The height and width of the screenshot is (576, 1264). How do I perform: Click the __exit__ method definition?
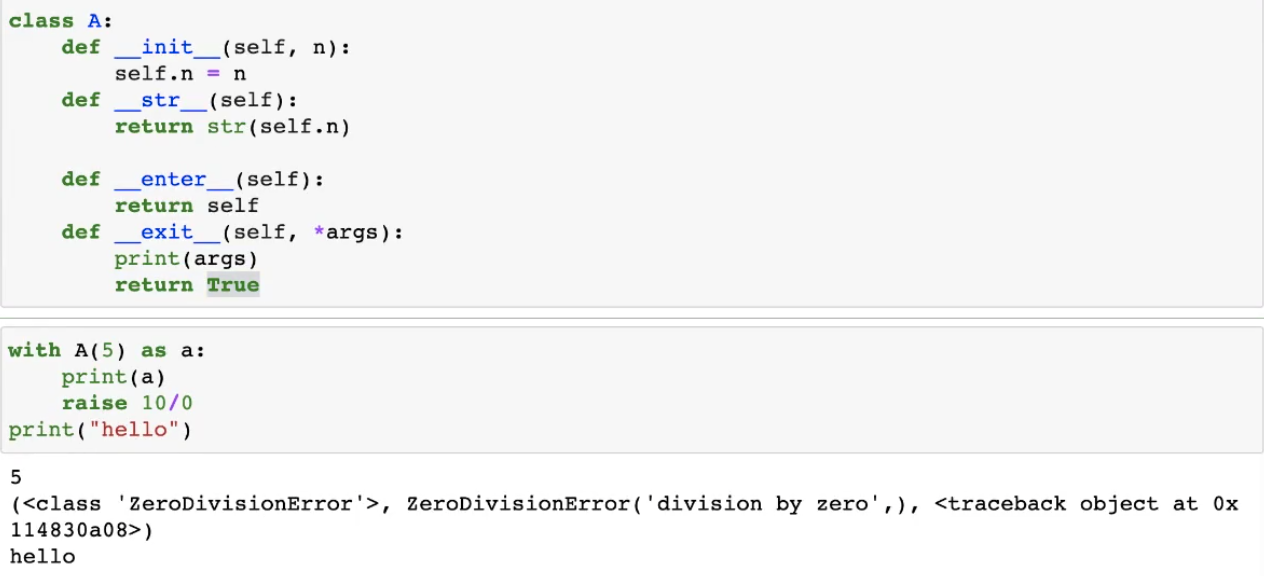coord(232,232)
